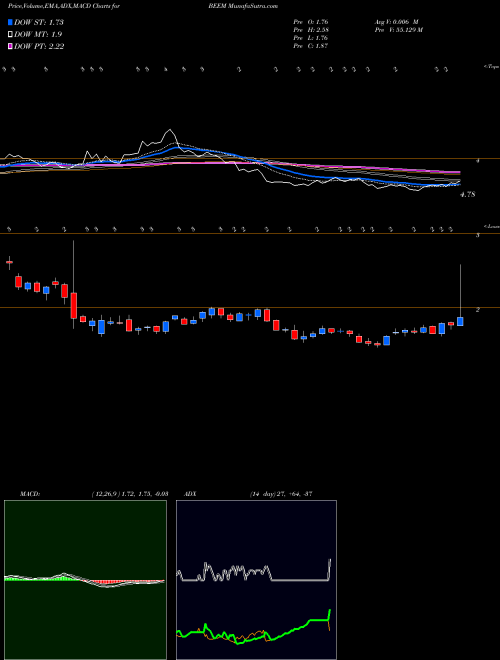Click the tall red candle with the highest wick
The height and width of the screenshot is (660, 500).
[x=74, y=305]
